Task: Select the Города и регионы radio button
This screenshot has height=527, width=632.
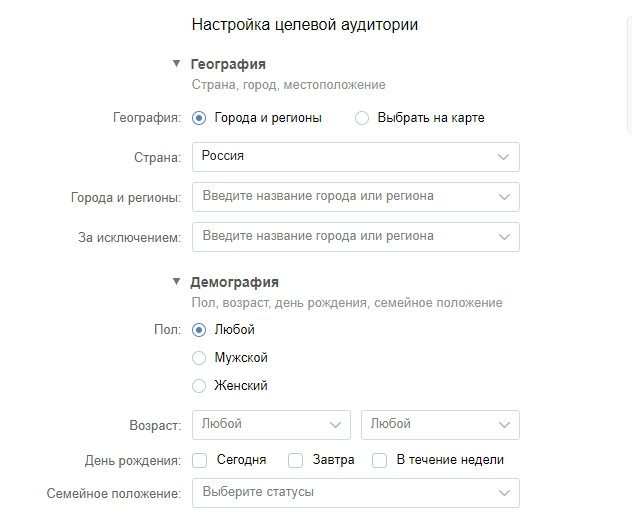Action: point(199,118)
